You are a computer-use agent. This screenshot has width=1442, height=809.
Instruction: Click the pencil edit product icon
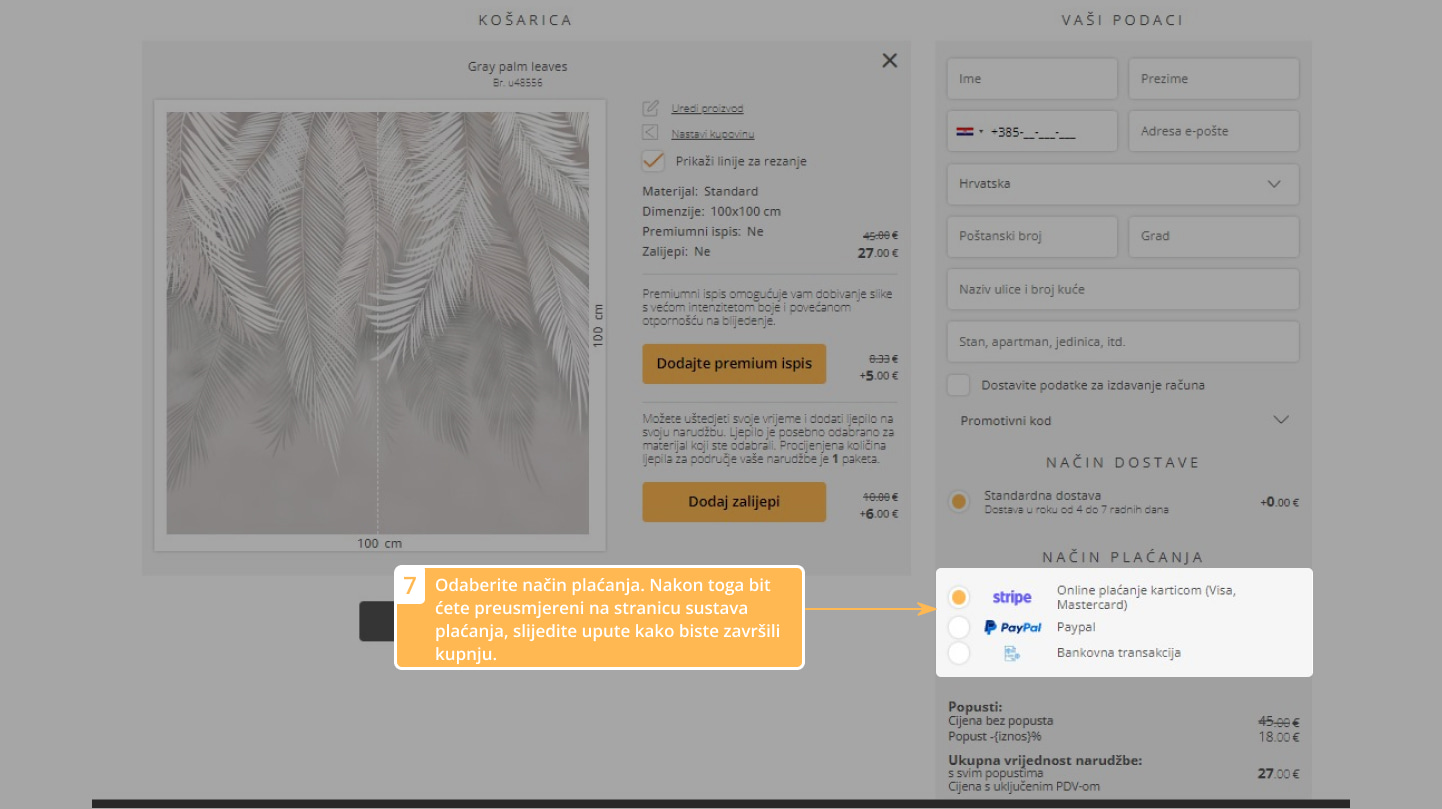pyautogui.click(x=651, y=108)
